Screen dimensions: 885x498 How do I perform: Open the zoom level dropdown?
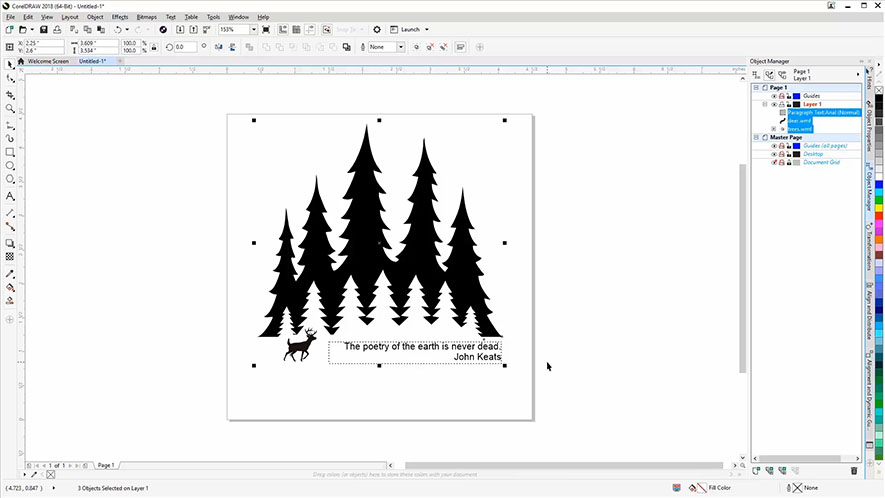tap(254, 30)
